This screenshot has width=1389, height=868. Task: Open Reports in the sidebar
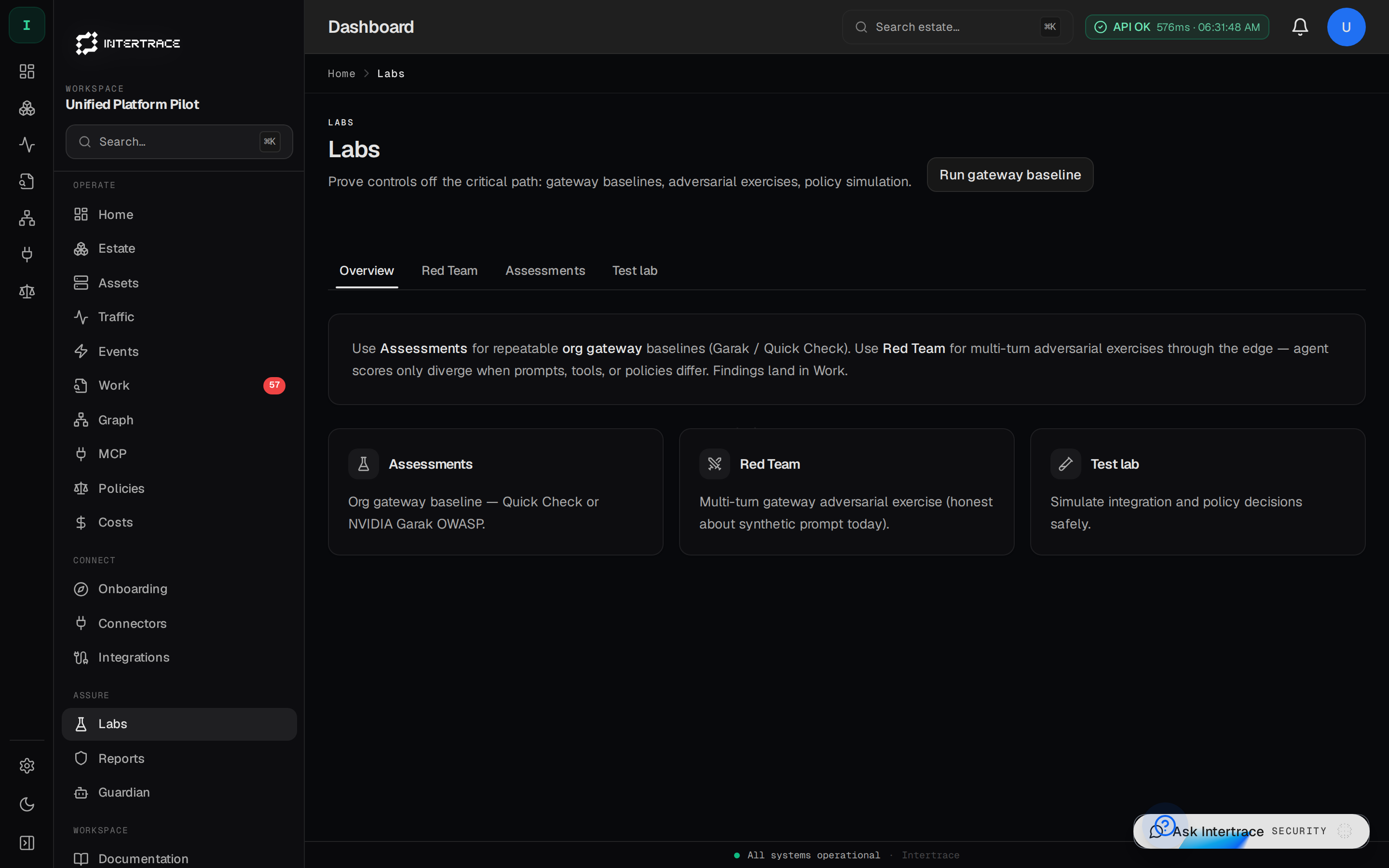179,759
